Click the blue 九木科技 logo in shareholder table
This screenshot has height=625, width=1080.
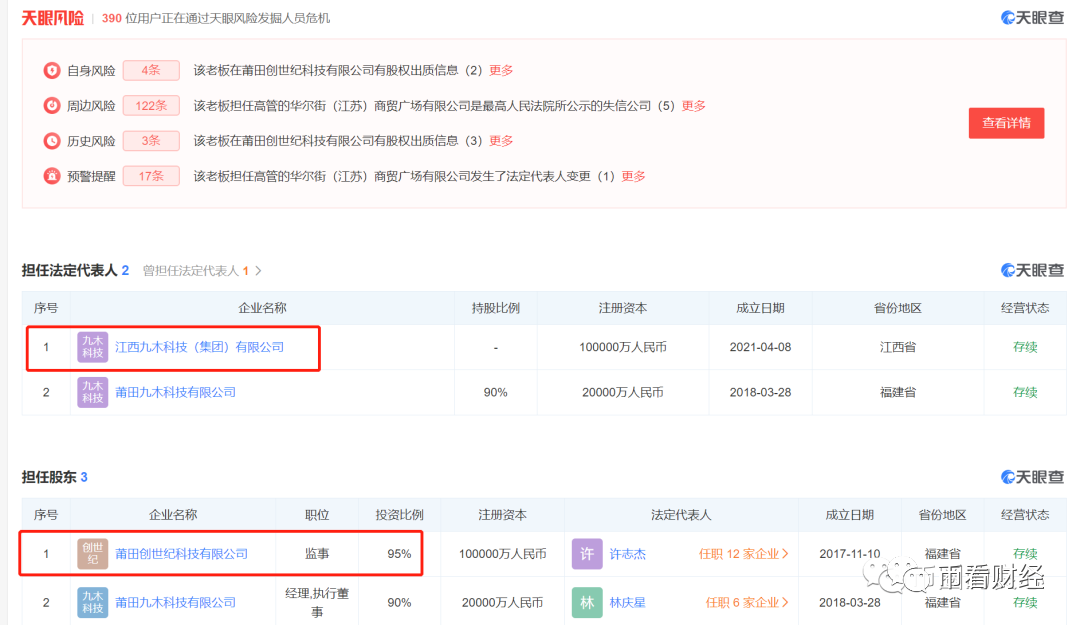(x=92, y=602)
